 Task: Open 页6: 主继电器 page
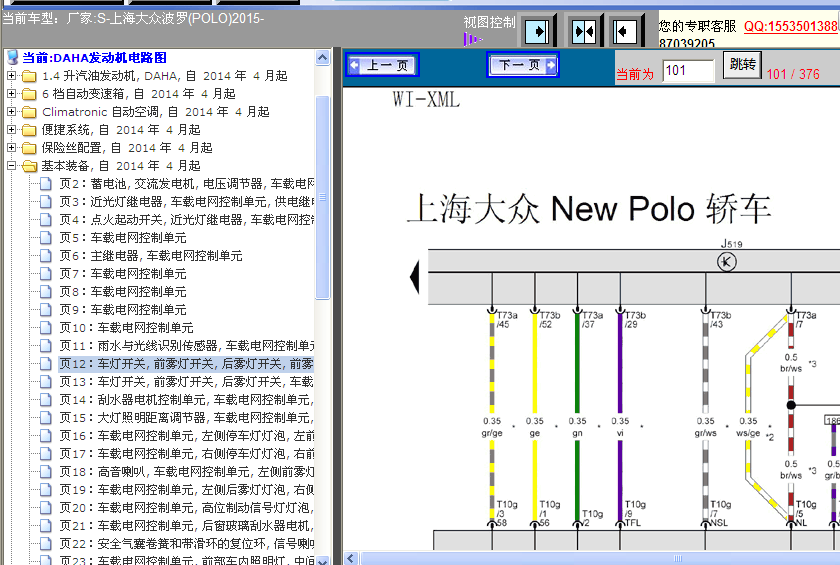[151, 255]
